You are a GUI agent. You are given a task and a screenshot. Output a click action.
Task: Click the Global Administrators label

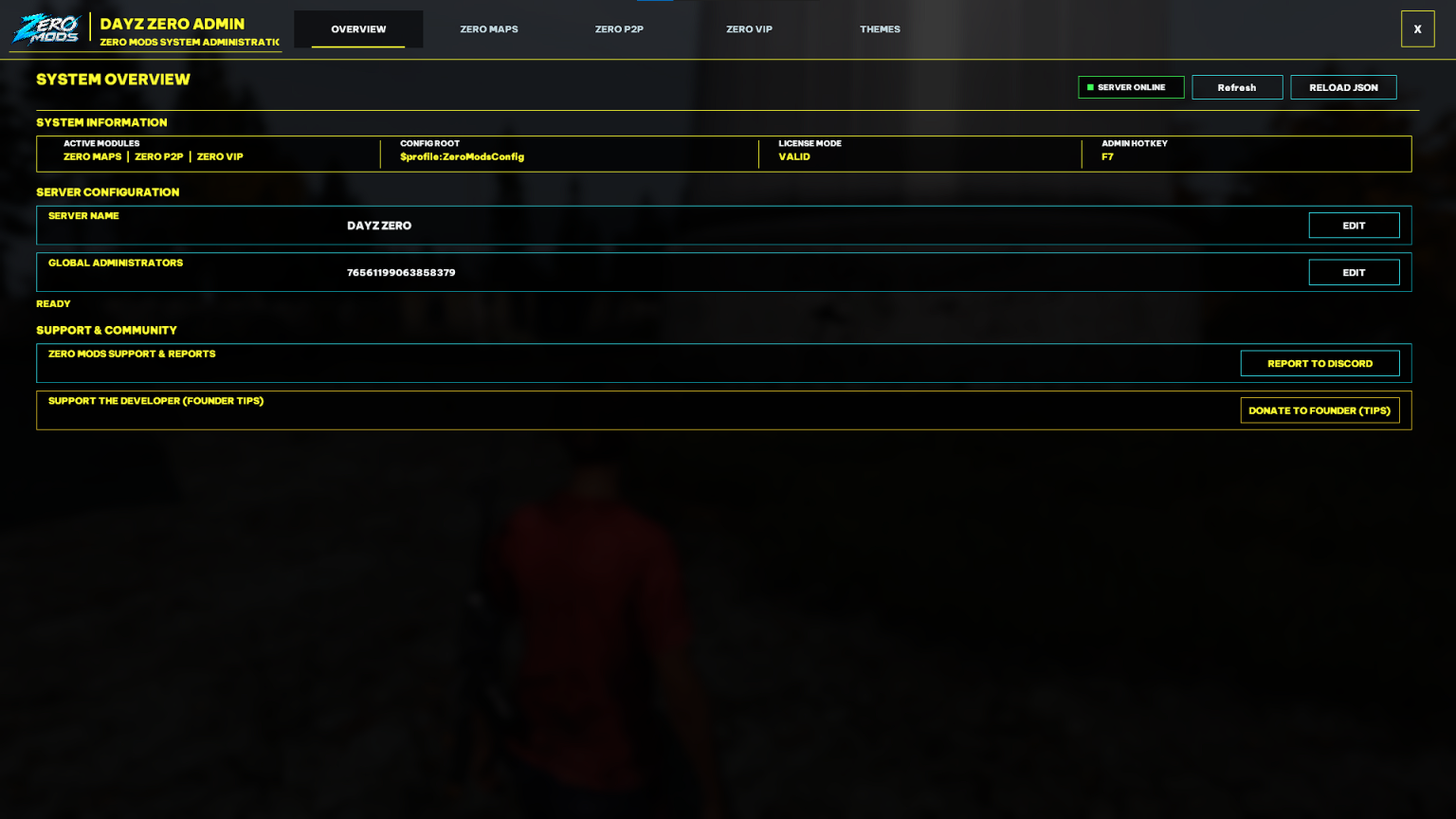click(x=116, y=263)
